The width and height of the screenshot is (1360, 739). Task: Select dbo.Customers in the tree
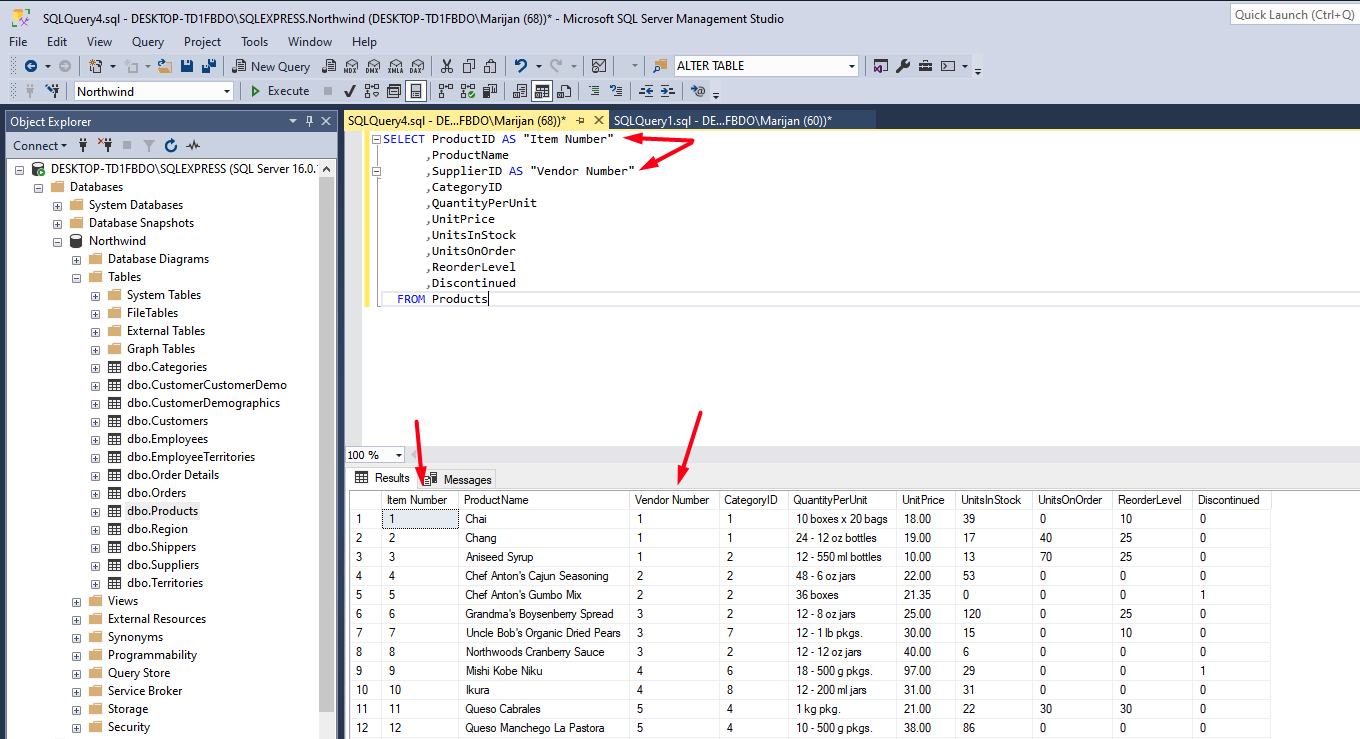pos(167,421)
